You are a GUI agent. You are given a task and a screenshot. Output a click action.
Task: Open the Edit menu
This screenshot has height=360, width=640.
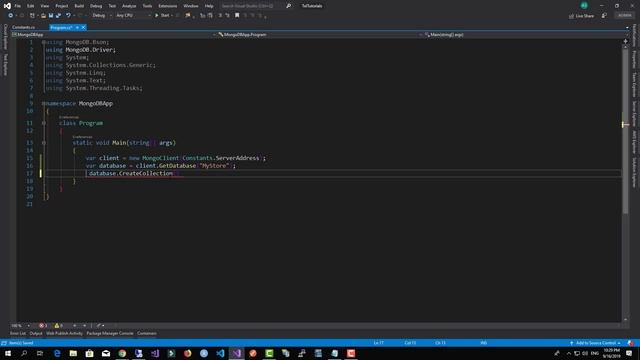[x=31, y=6]
